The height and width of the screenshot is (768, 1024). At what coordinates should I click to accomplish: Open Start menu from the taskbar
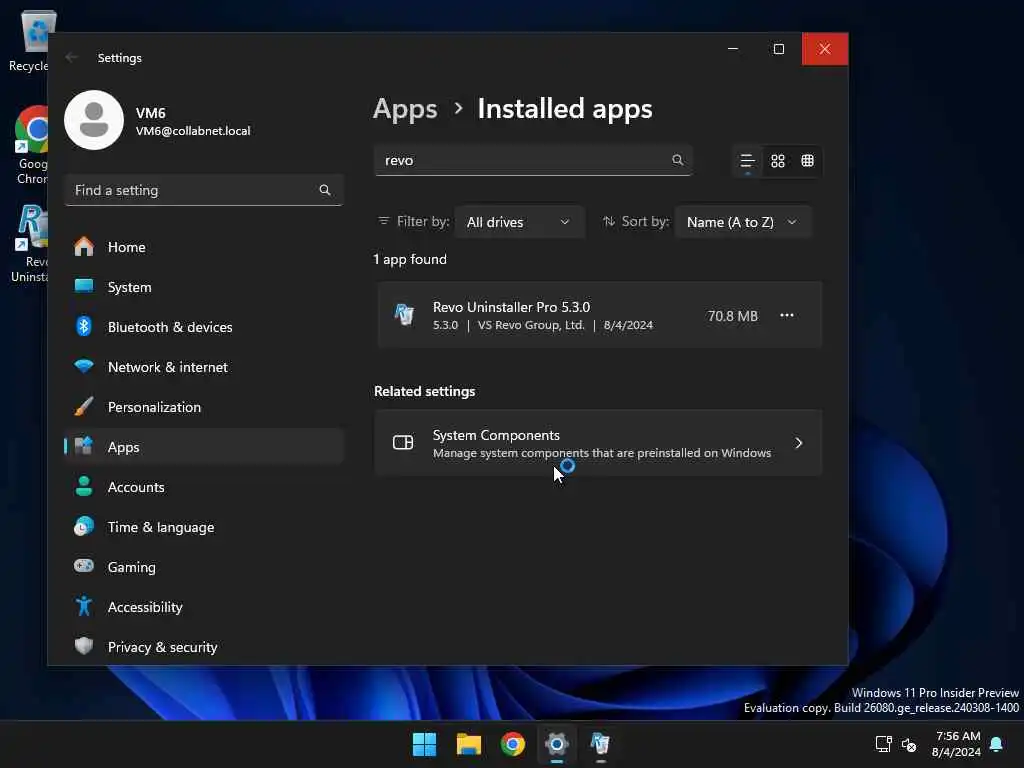pyautogui.click(x=424, y=744)
